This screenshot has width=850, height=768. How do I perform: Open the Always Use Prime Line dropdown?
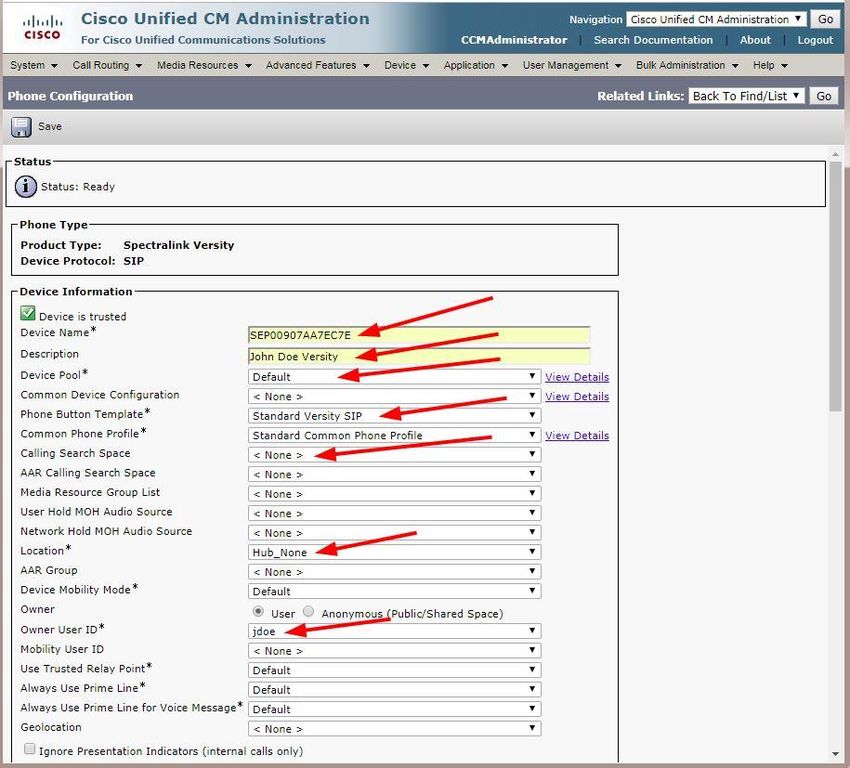click(394, 689)
